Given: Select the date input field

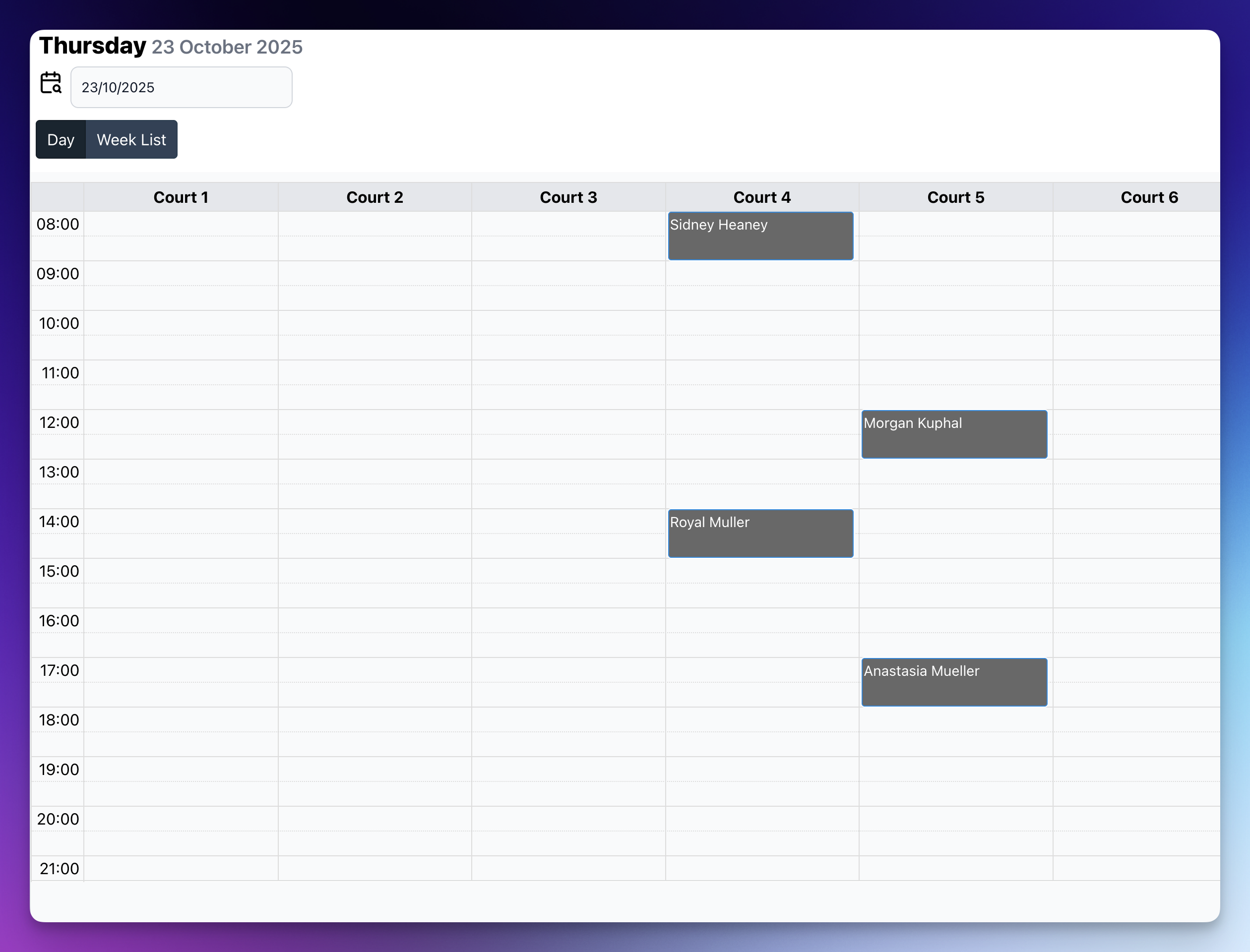Looking at the screenshot, I should 182,87.
